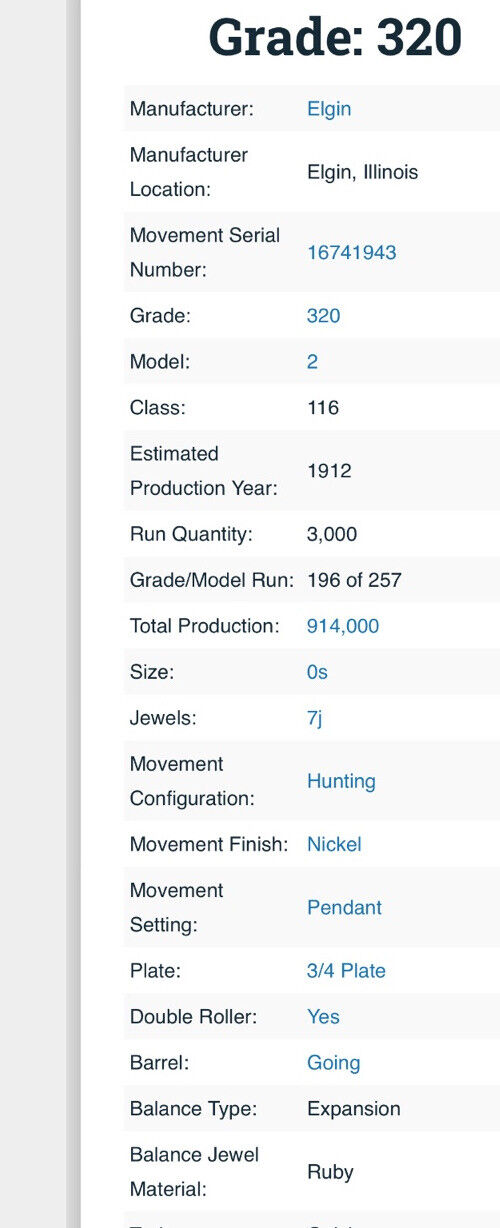Image resolution: width=500 pixels, height=1228 pixels.
Task: Open the Nickel movement finish link
Action: coord(334,844)
